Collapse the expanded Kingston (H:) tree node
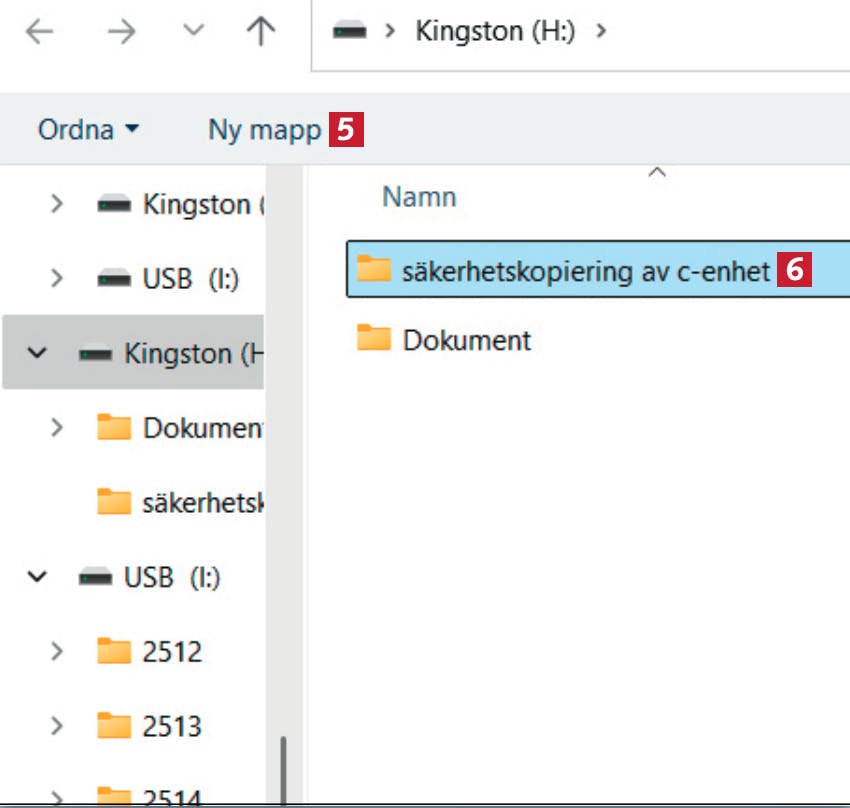850x808 pixels. pos(37,353)
